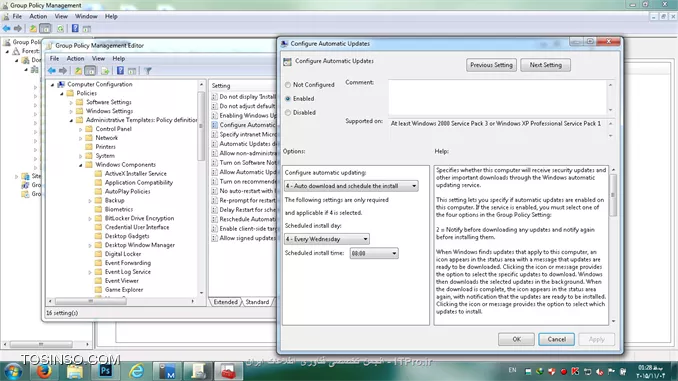
Task: Click Help icon in Group Policy Management toolbar
Action: (75, 29)
